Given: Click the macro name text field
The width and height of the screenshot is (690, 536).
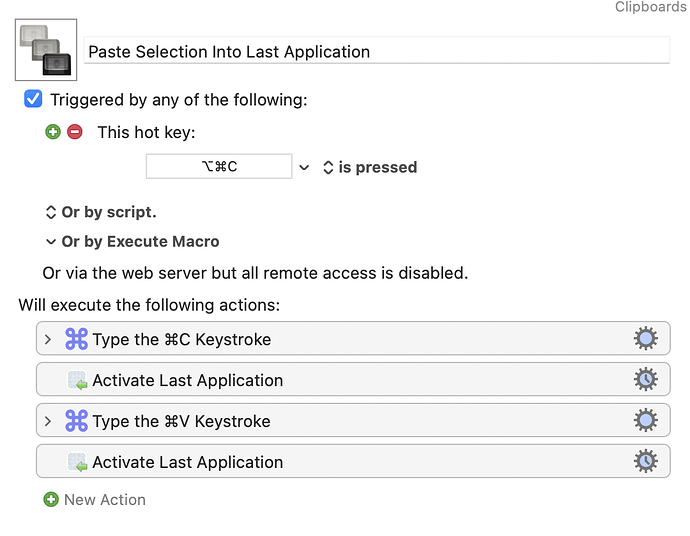Looking at the screenshot, I should tap(376, 51).
